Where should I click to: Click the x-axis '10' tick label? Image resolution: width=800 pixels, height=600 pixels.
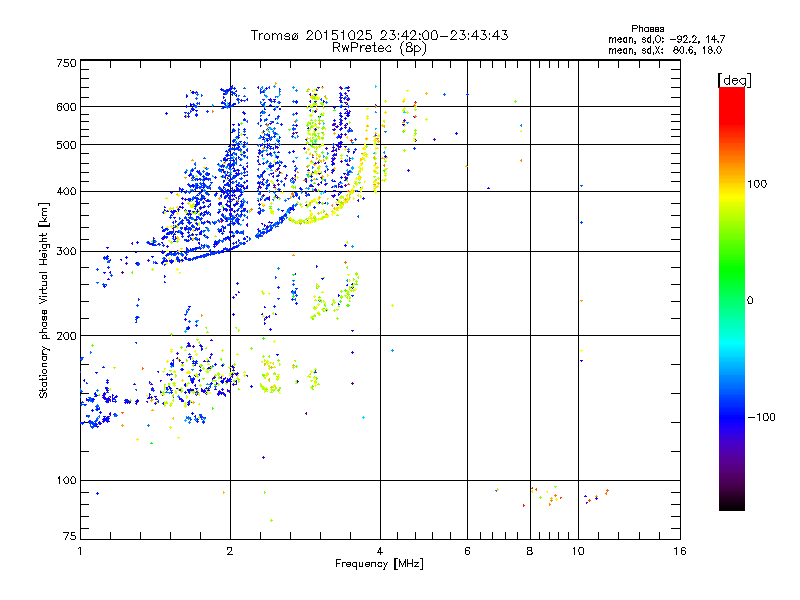coord(578,551)
